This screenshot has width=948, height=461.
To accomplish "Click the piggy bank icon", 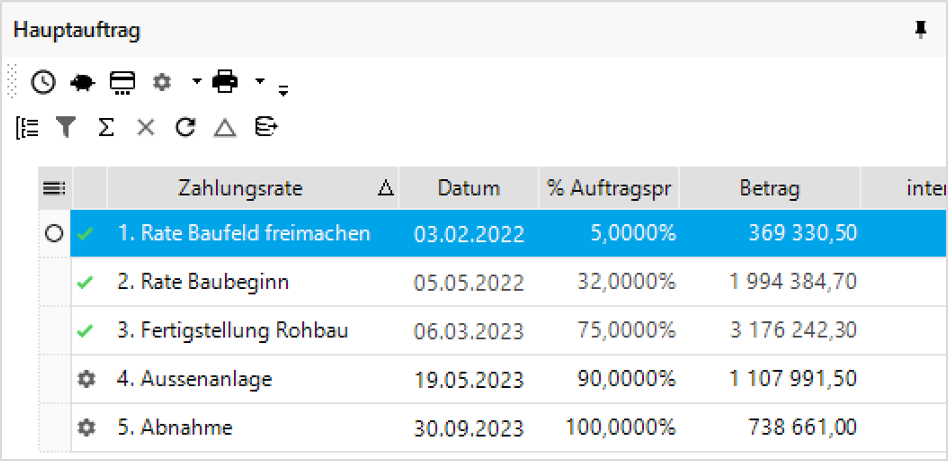I will click(x=83, y=82).
